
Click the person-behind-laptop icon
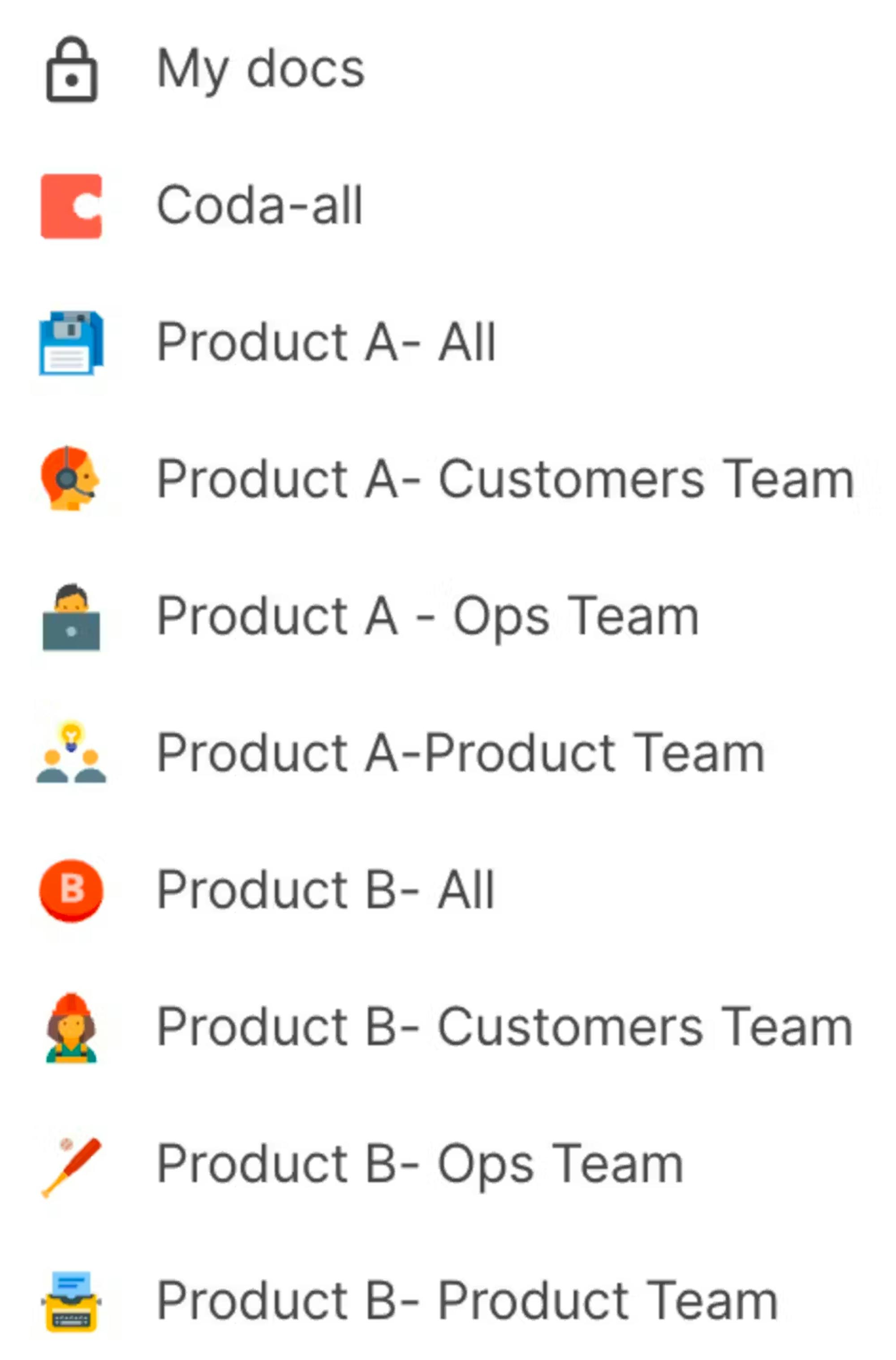click(x=71, y=616)
